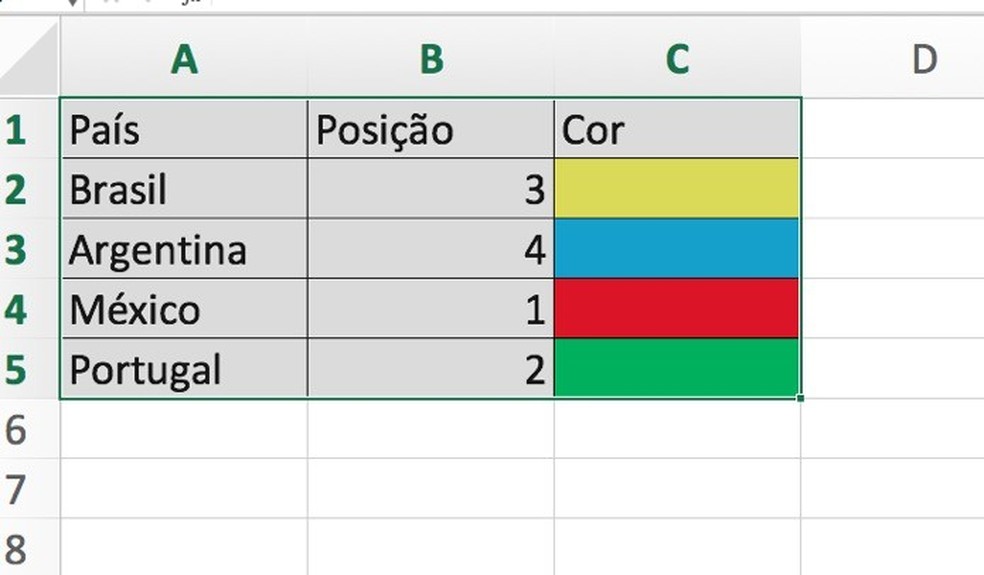Select México's position value cell
This screenshot has width=984, height=575.
pyautogui.click(x=431, y=309)
